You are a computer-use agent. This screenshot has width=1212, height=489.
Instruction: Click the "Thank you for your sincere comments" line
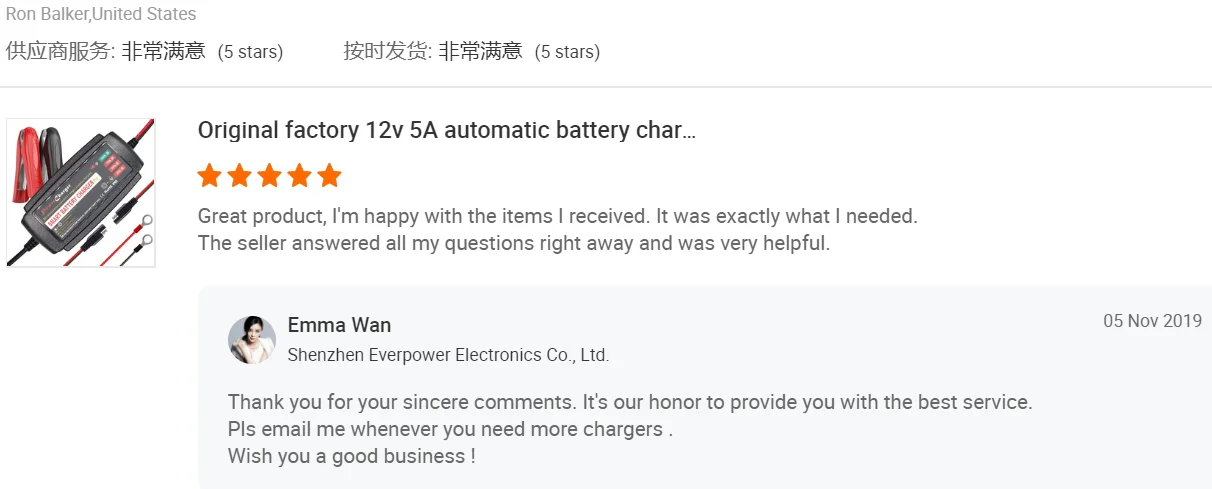(x=629, y=402)
